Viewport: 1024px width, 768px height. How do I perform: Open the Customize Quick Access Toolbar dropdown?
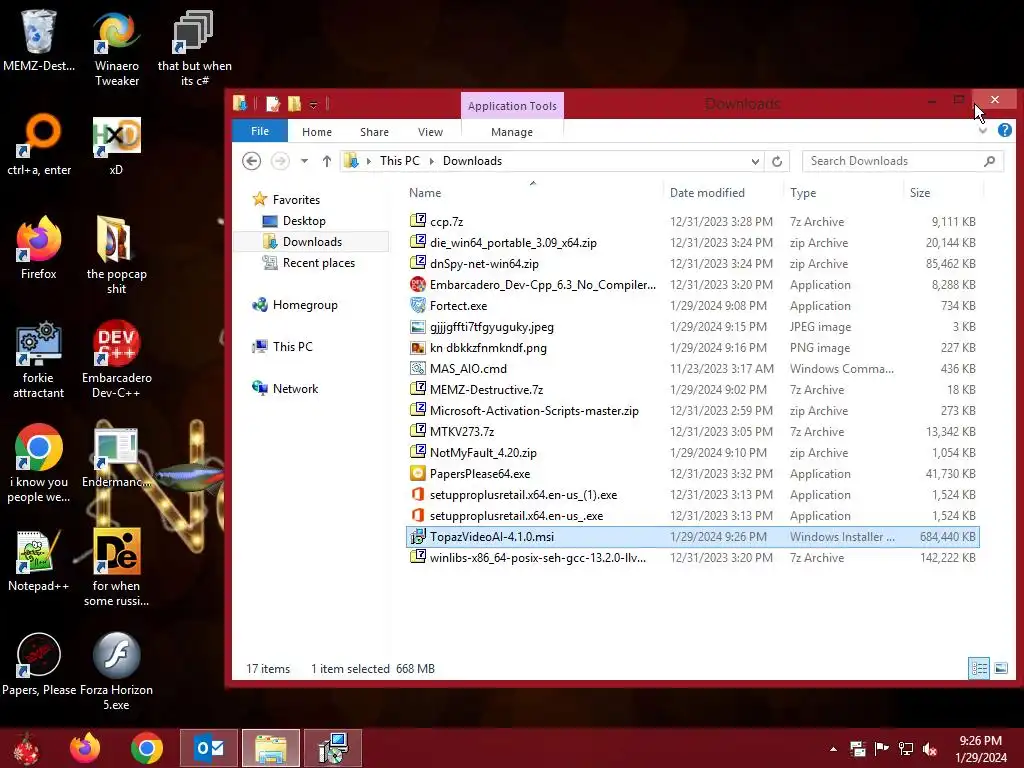tap(313, 104)
